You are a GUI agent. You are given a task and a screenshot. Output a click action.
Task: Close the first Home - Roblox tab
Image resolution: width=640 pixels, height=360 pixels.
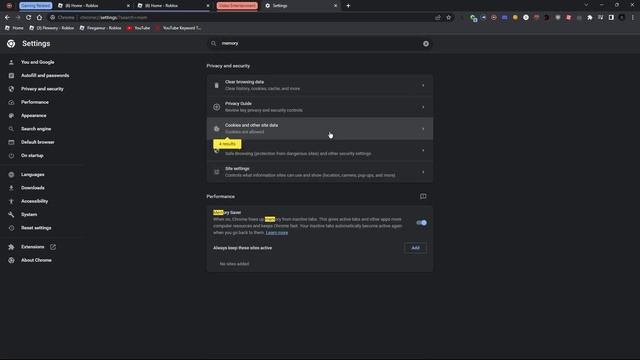tap(128, 6)
